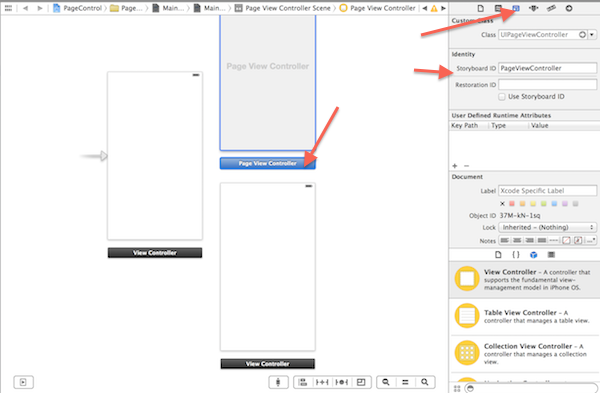Clear label color with X swatch
The width and height of the screenshot is (600, 393).
point(502,204)
